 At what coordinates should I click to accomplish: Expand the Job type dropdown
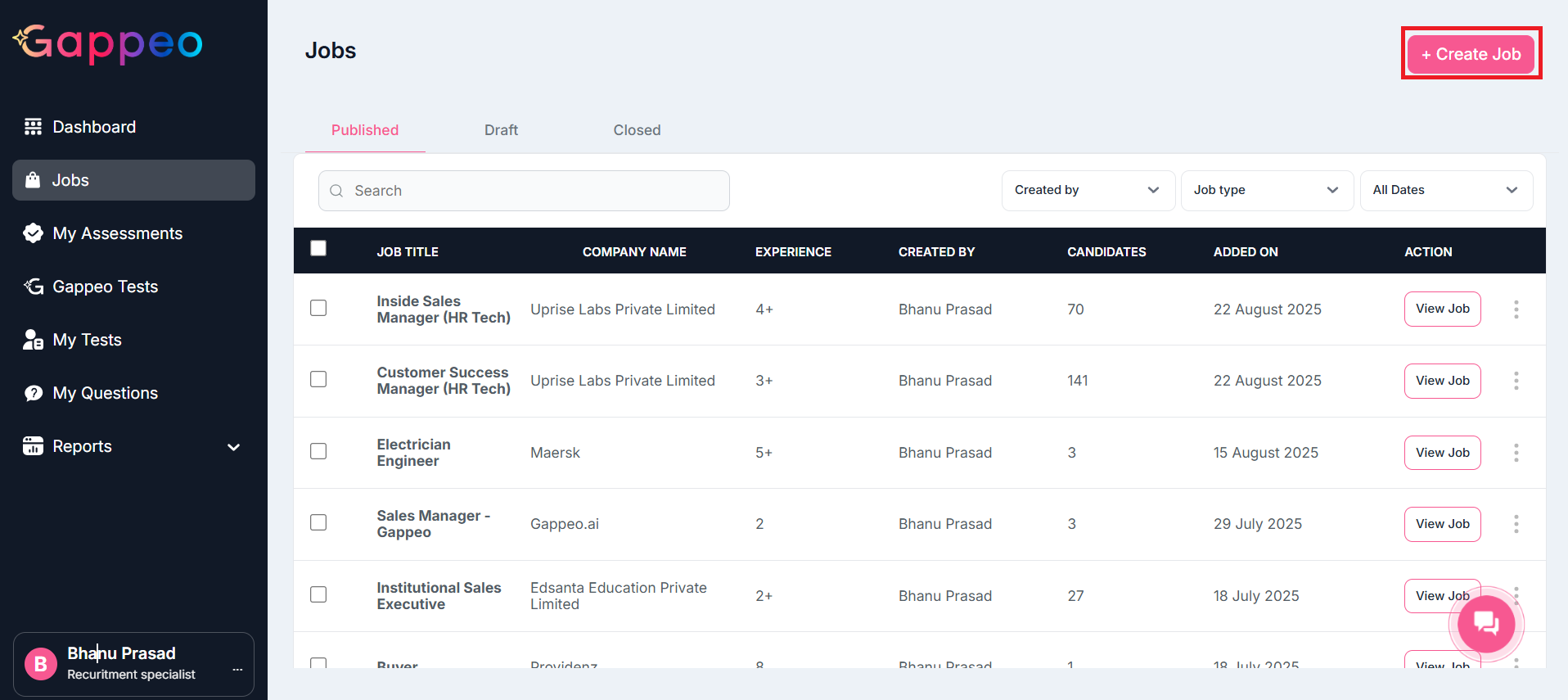coord(1266,190)
